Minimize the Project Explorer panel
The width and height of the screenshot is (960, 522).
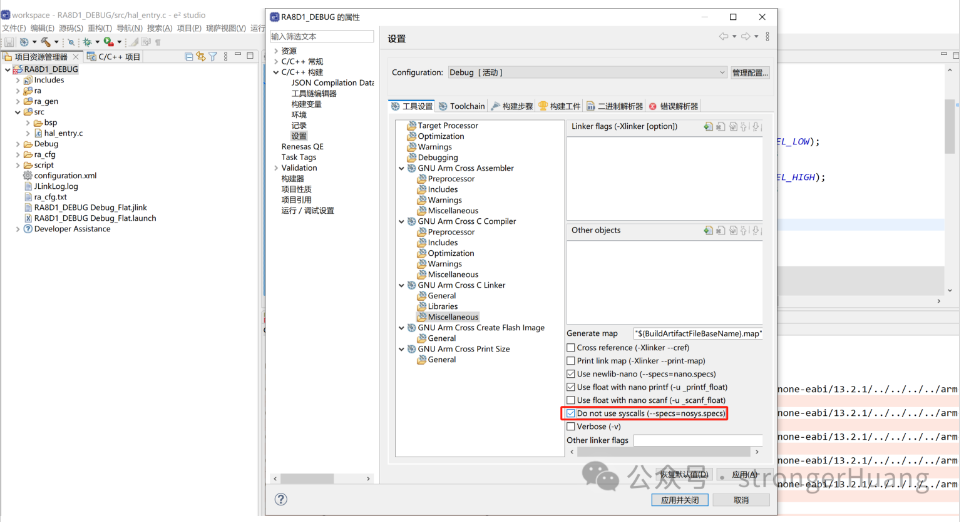238,55
